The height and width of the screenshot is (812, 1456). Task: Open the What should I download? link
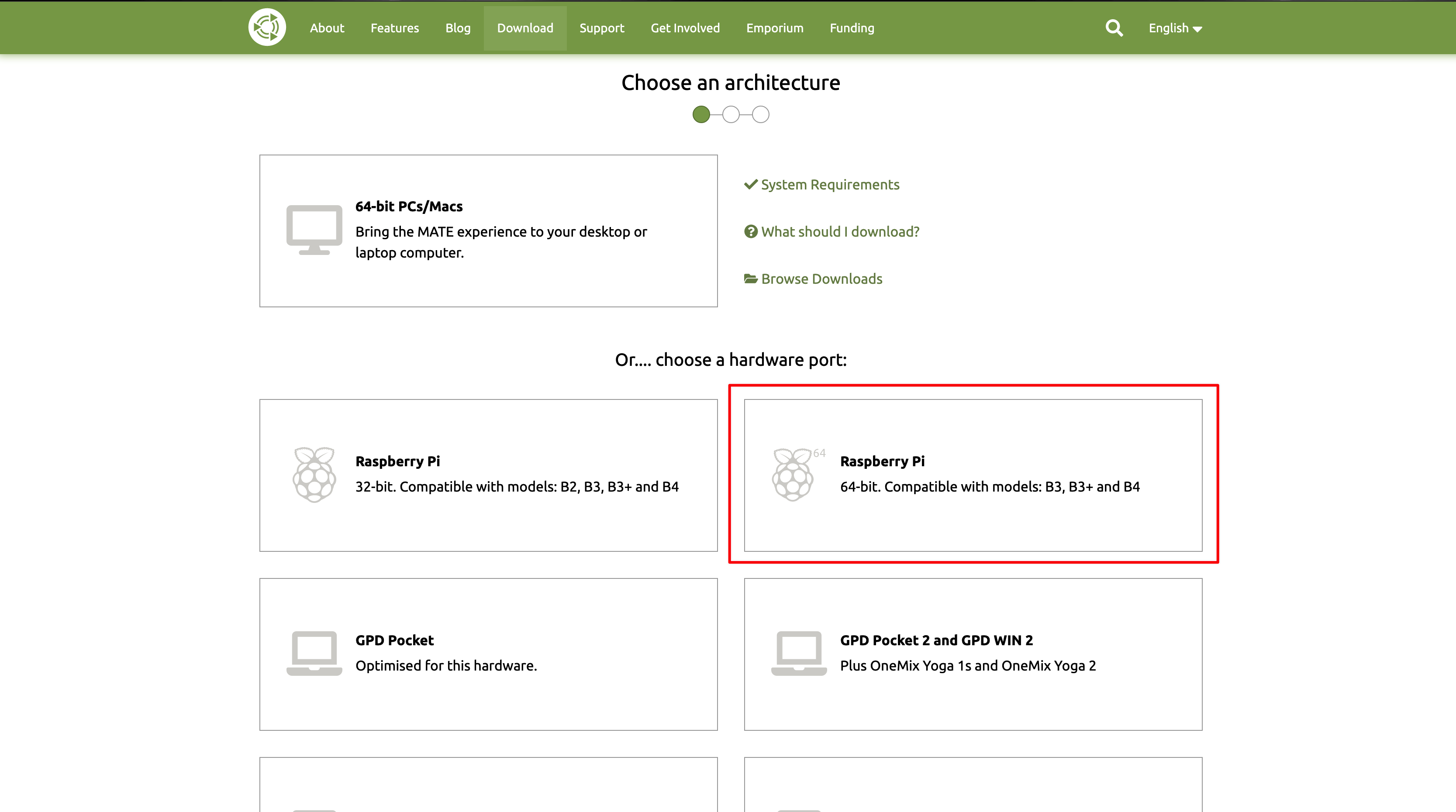(839, 232)
